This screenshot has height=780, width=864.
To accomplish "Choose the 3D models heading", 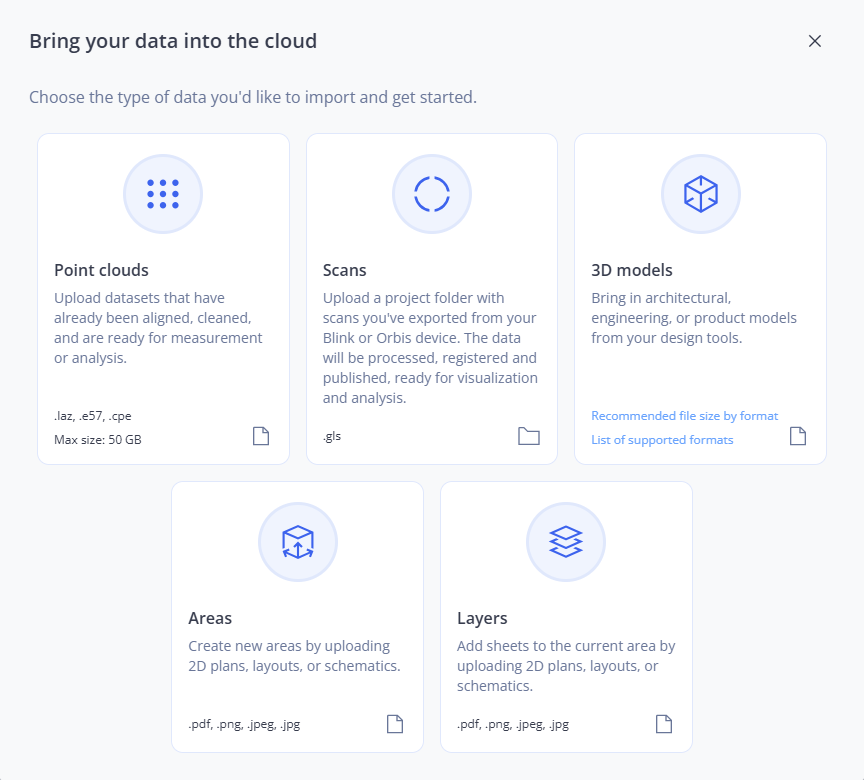I will coord(632,270).
